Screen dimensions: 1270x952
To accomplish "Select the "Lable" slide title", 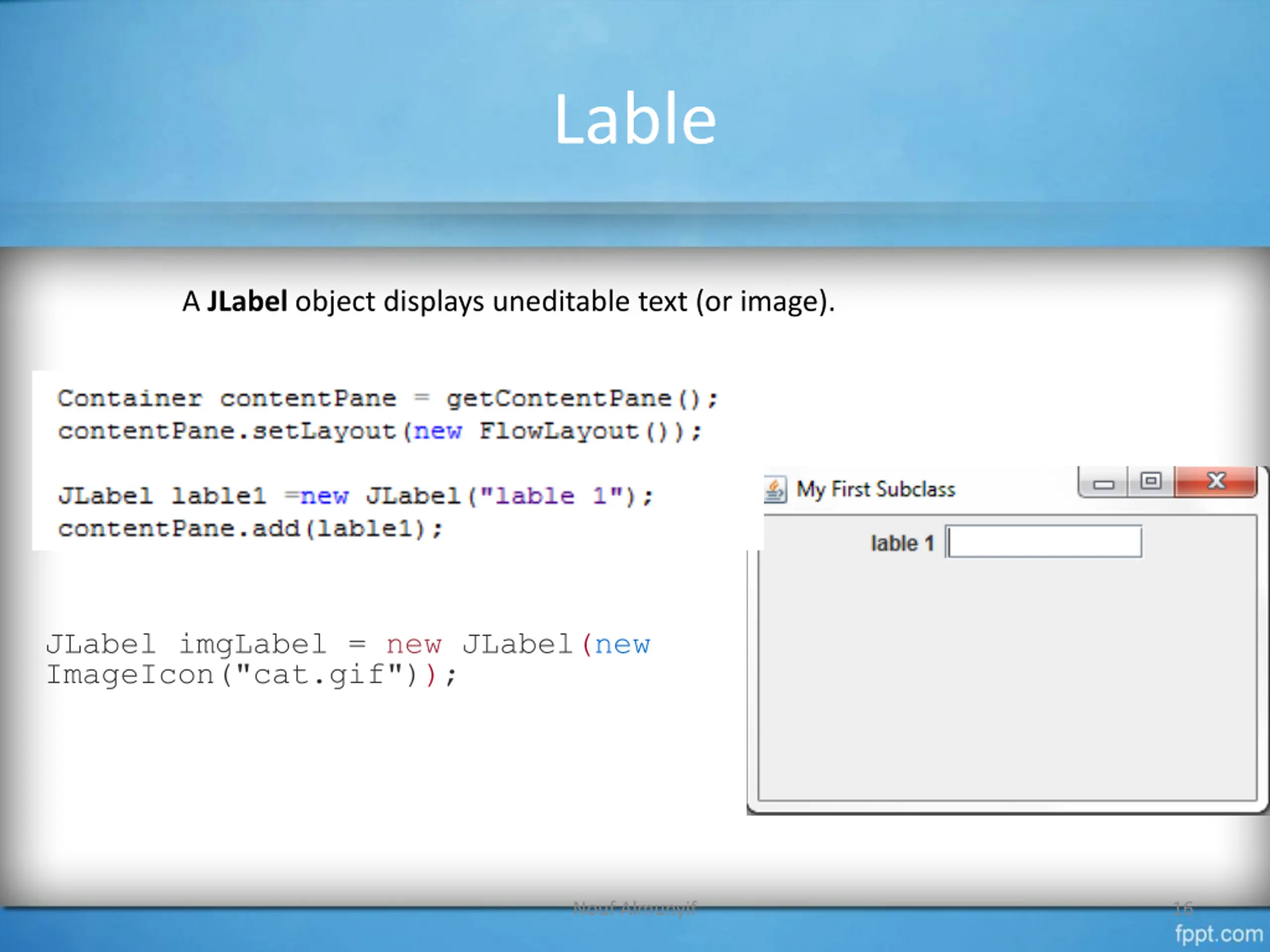I will [x=635, y=119].
